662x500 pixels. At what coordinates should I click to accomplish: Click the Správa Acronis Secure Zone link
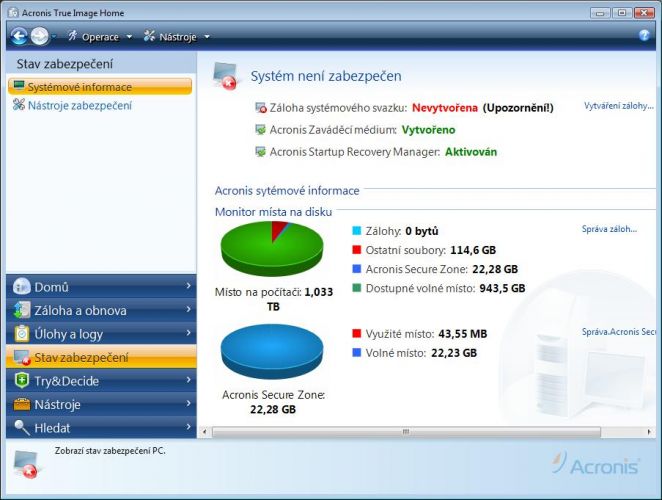pyautogui.click(x=619, y=332)
